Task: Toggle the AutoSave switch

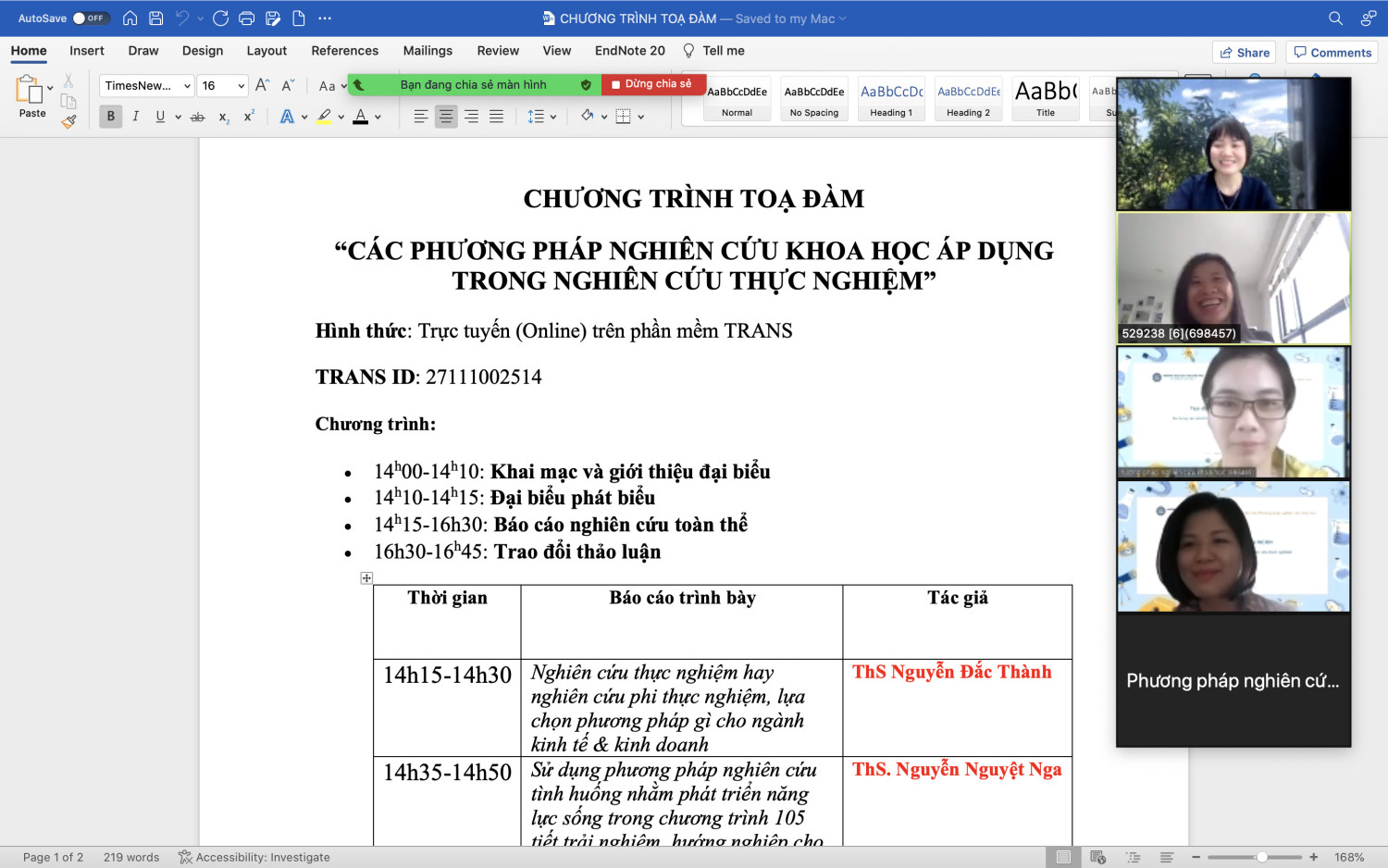Action: pyautogui.click(x=91, y=19)
